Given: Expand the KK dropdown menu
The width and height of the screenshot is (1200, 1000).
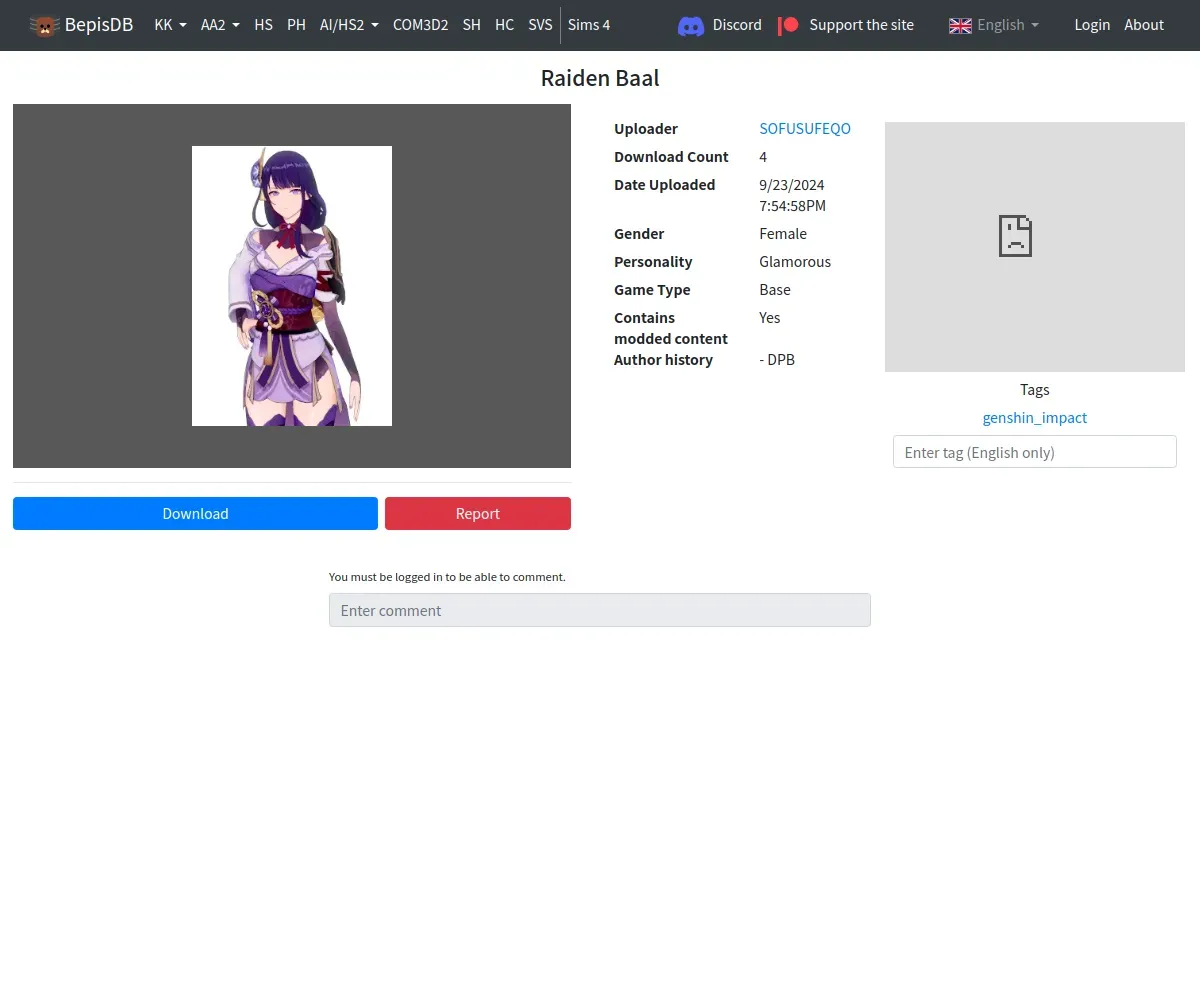Looking at the screenshot, I should (170, 25).
